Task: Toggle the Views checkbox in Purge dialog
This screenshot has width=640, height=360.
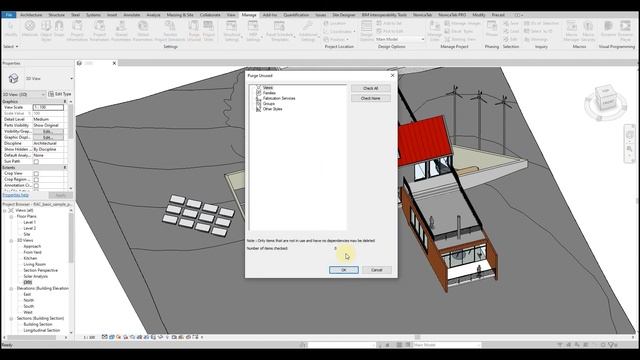Action: point(258,87)
